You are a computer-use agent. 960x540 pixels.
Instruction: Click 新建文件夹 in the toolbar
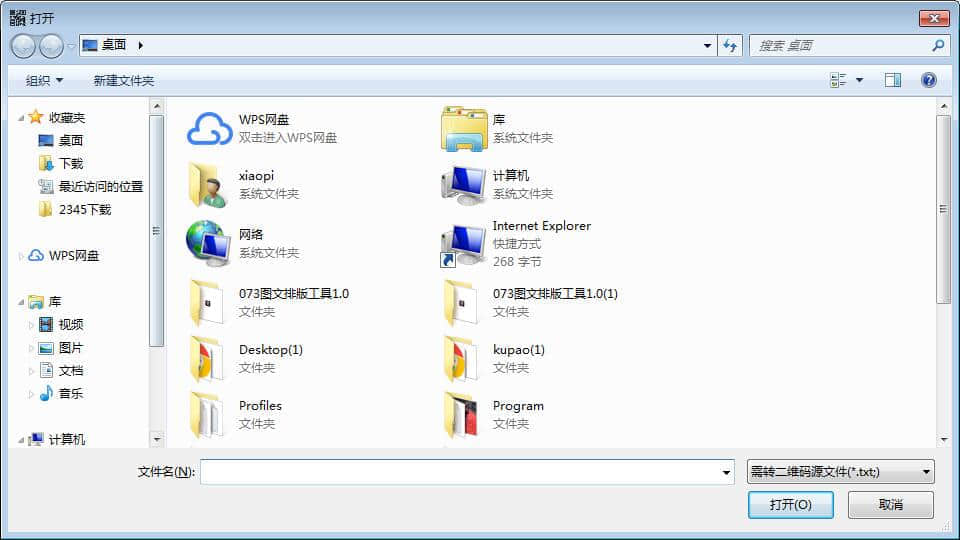pos(124,81)
